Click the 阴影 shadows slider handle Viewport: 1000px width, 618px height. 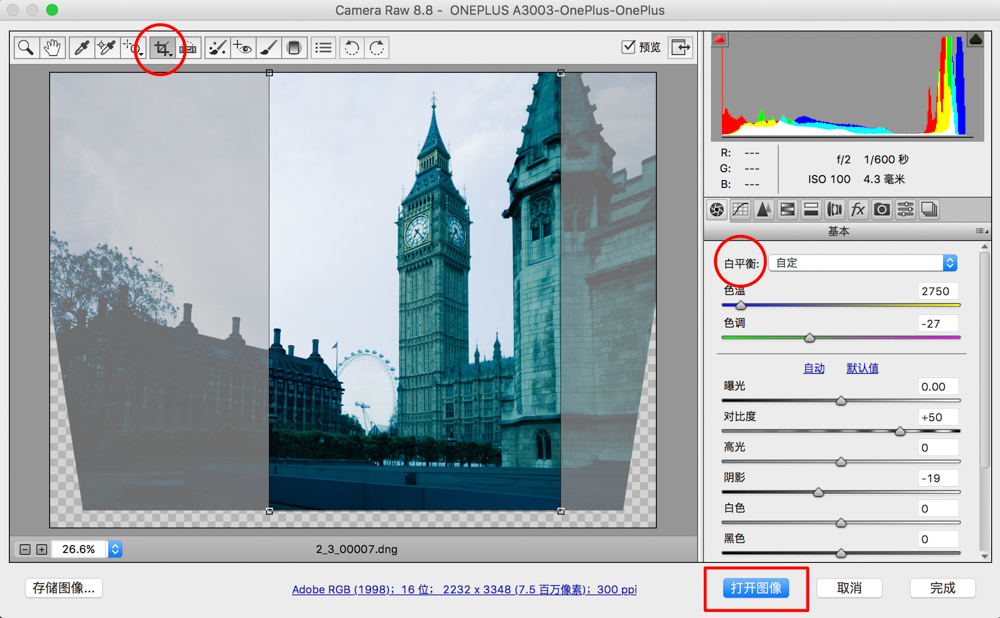(x=818, y=492)
